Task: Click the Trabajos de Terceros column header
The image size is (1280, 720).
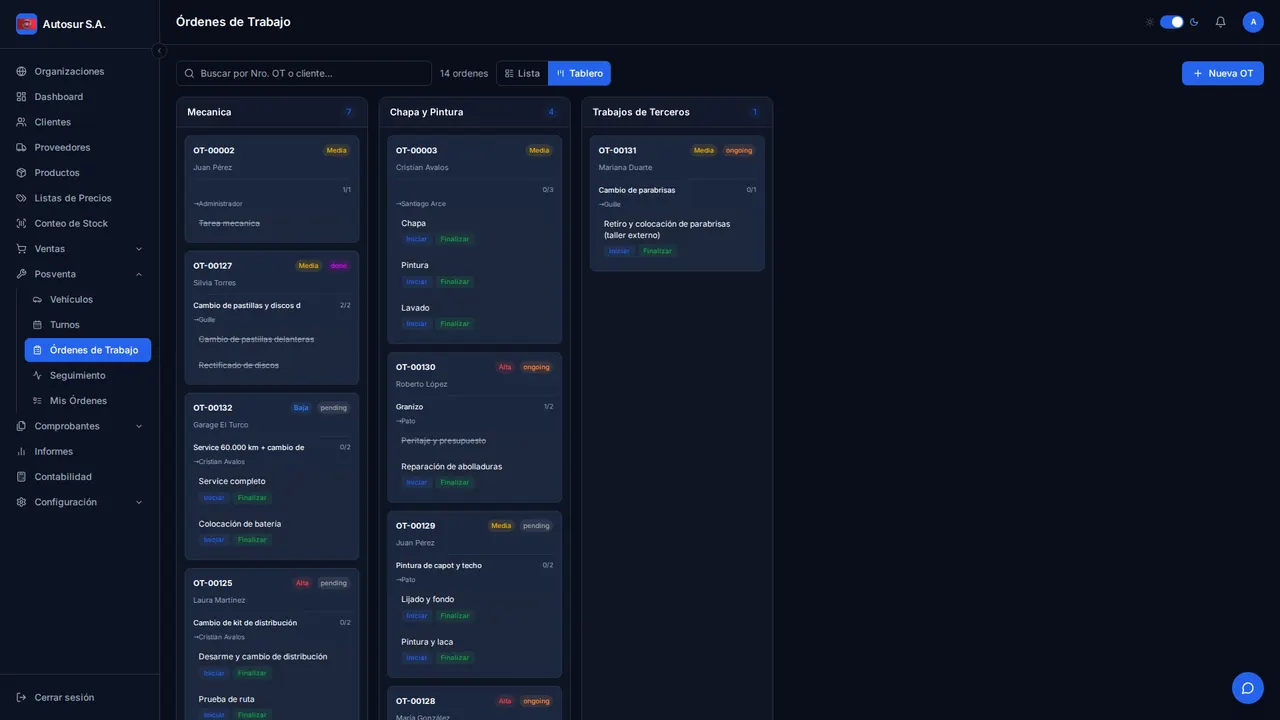Action: [x=677, y=112]
